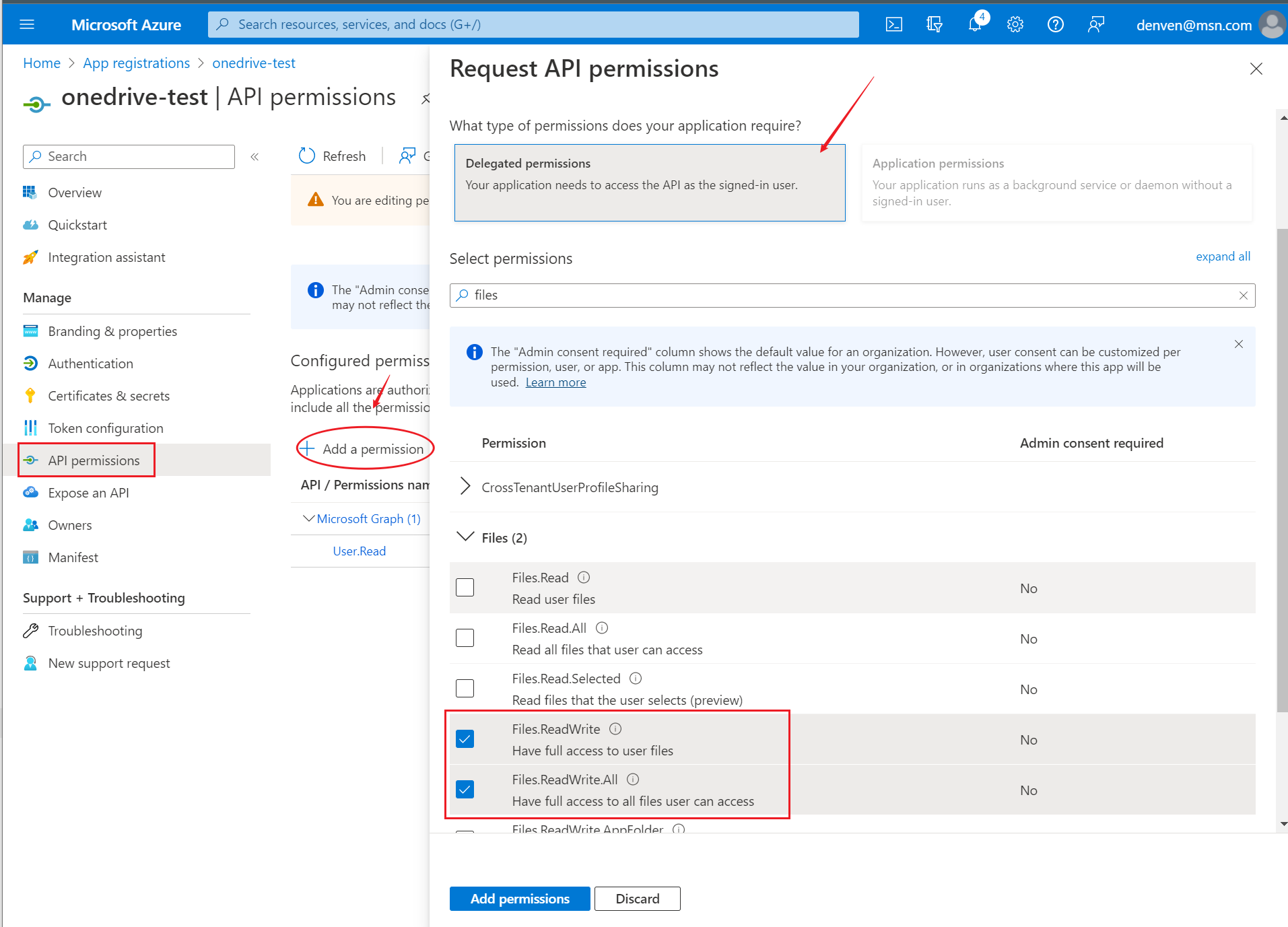Select Delegated permissions type

click(650, 182)
